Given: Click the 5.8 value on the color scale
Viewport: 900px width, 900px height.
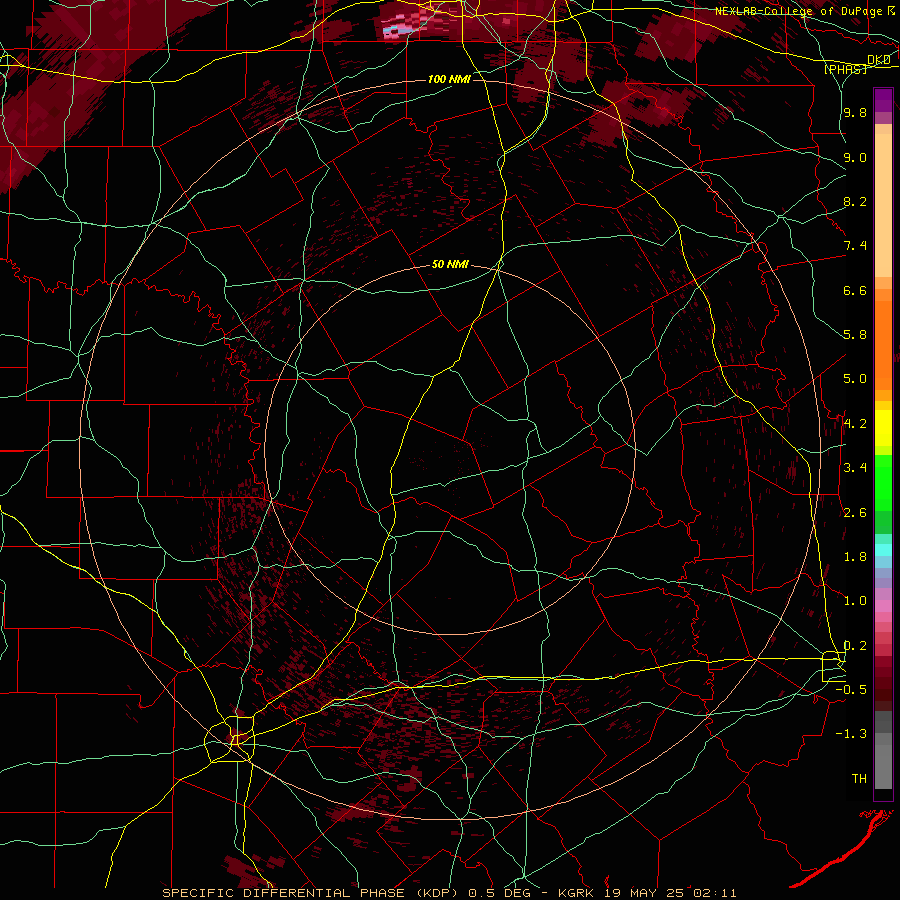Looking at the screenshot, I should [855, 335].
